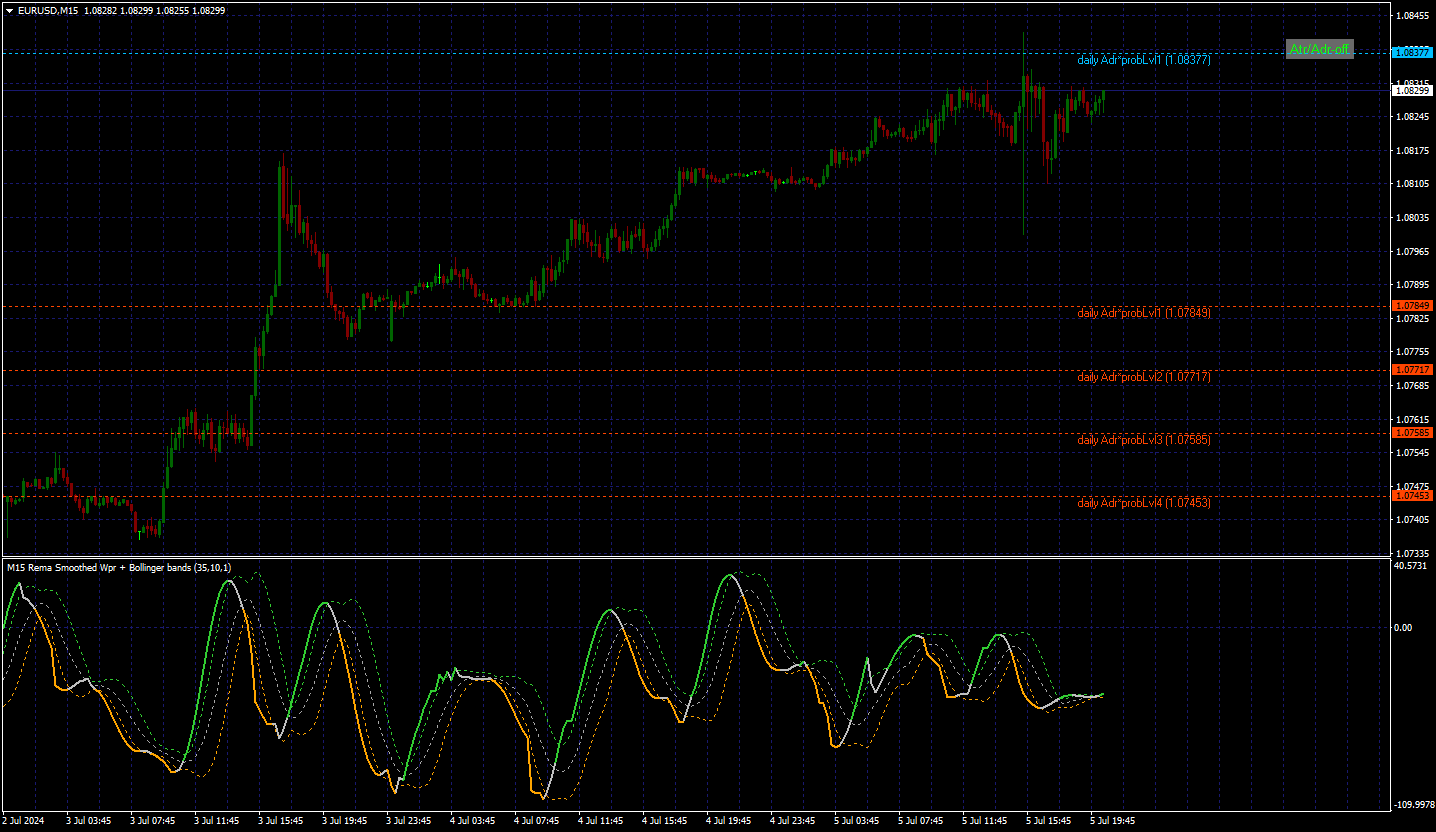Click label 'daily Adr*probLvl2 (1.07717)'
The height and width of the screenshot is (832, 1436).
click(1144, 377)
